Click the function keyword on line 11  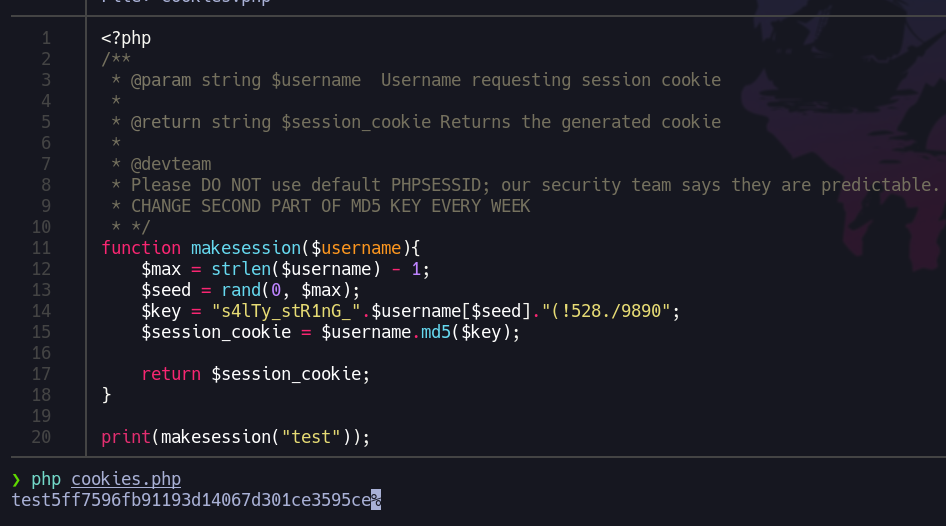point(141,248)
